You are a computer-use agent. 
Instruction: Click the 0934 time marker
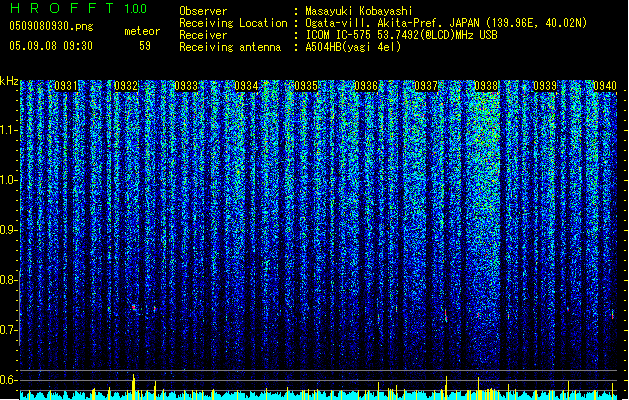pos(246,86)
